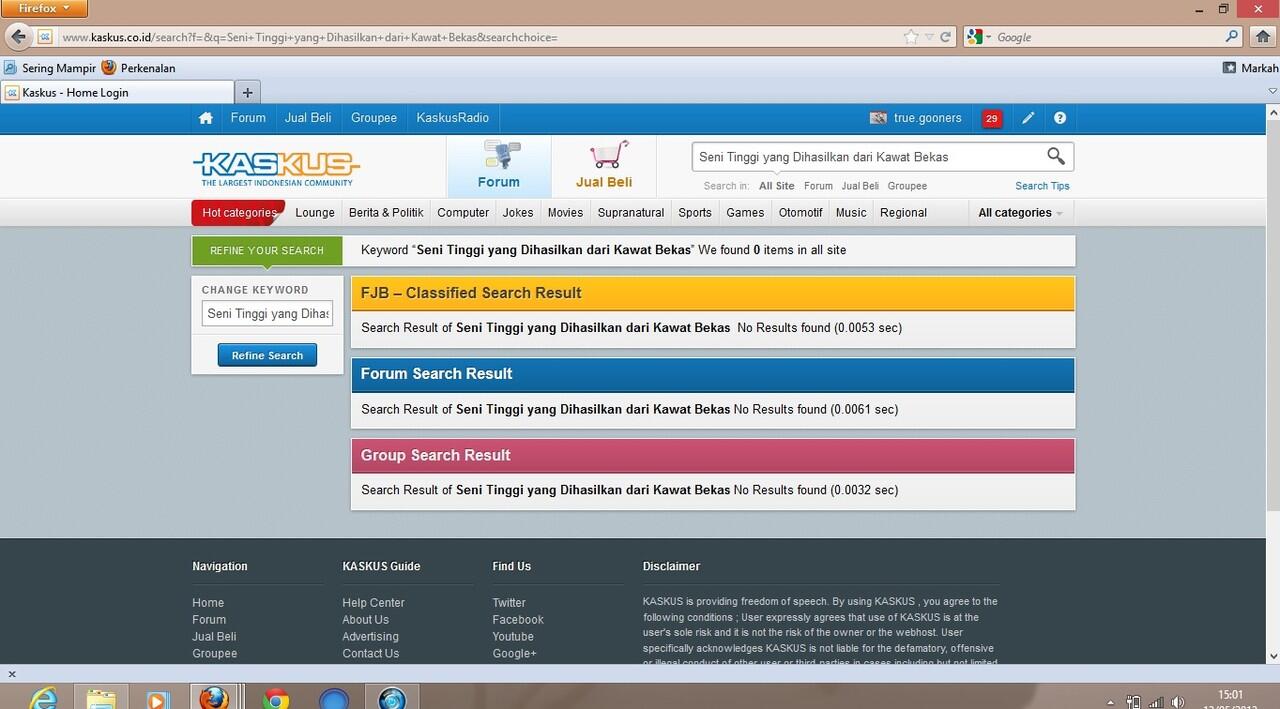Select the Kaskus - Home Login tab

[117, 92]
